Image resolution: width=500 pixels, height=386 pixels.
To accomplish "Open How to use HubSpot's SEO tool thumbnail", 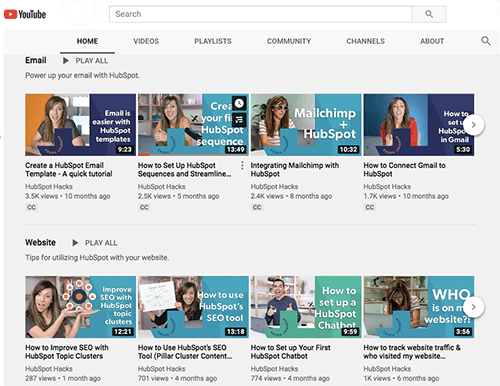I will tap(193, 307).
